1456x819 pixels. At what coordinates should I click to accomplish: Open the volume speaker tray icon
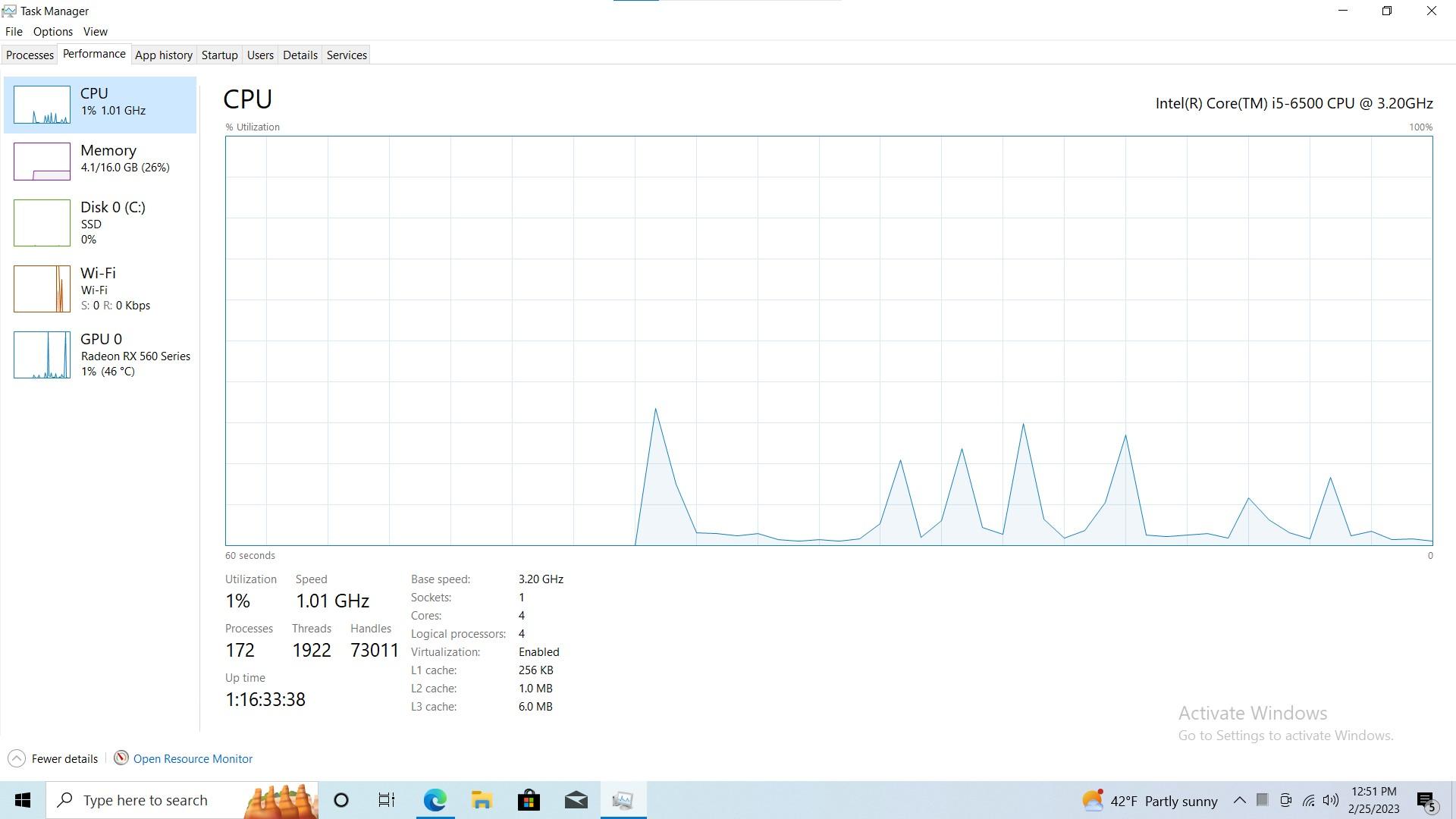coord(1331,800)
